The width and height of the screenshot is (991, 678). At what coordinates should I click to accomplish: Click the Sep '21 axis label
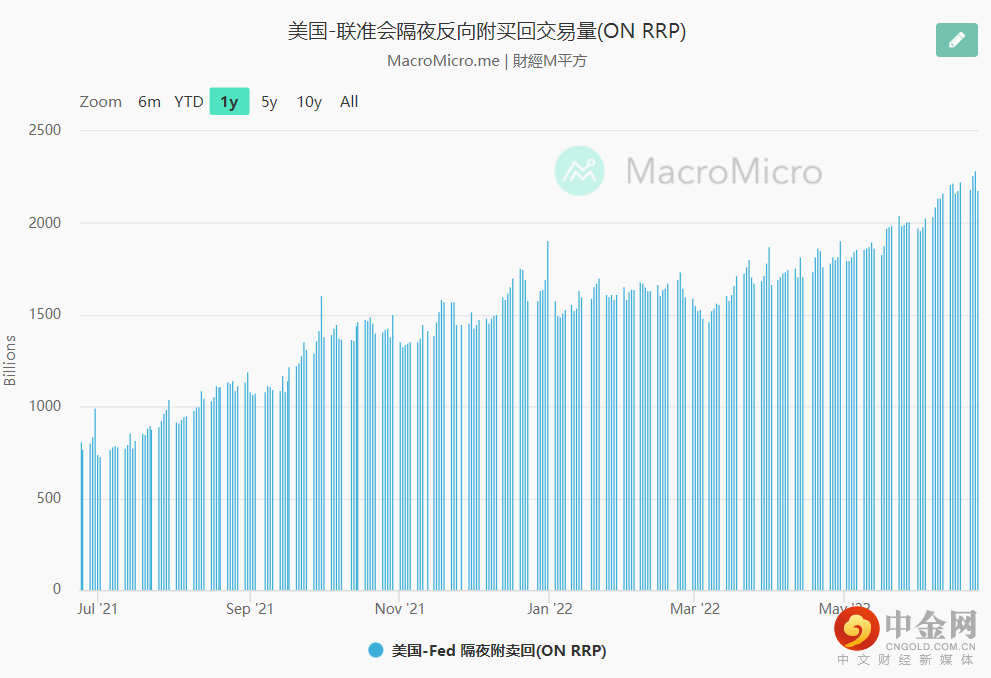250,608
